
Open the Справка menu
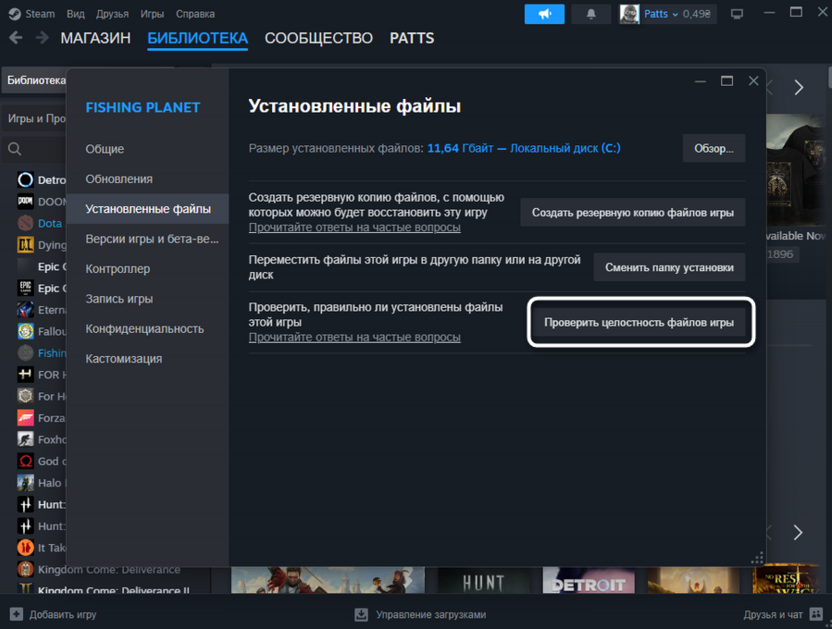point(195,14)
